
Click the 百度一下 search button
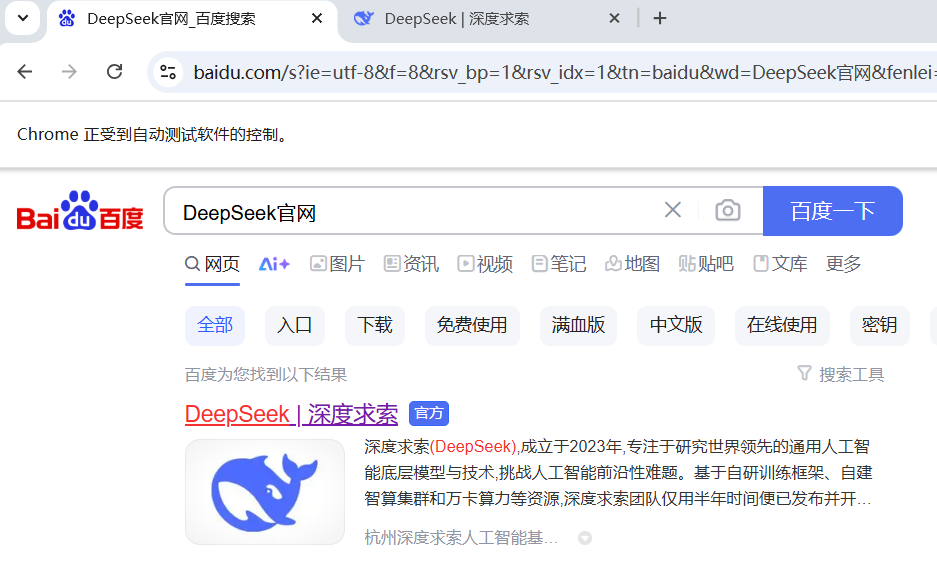pos(832,211)
